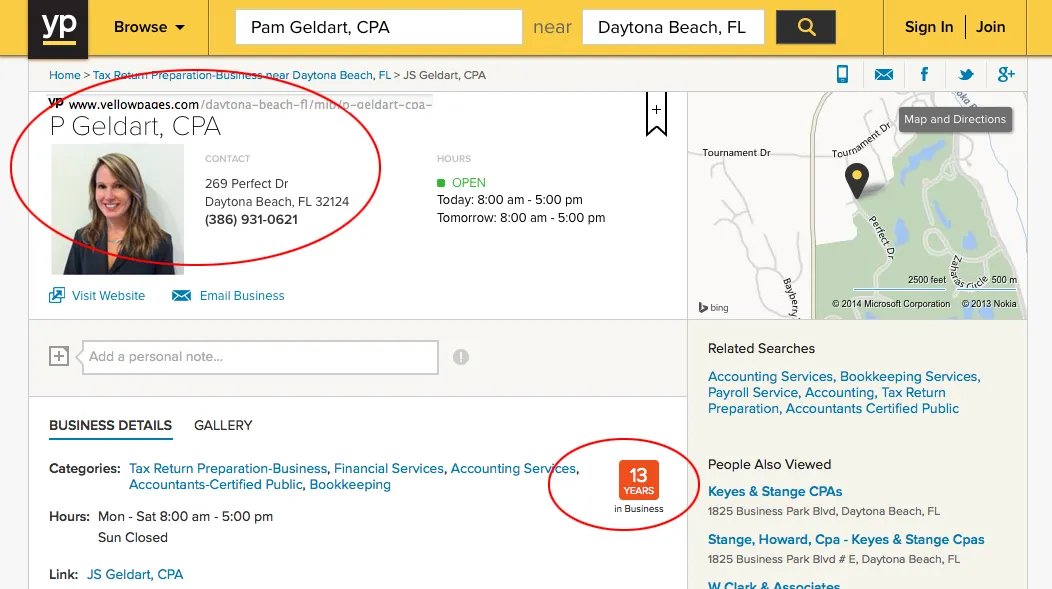Click the YP logo home icon
This screenshot has height=589, width=1052.
point(58,28)
